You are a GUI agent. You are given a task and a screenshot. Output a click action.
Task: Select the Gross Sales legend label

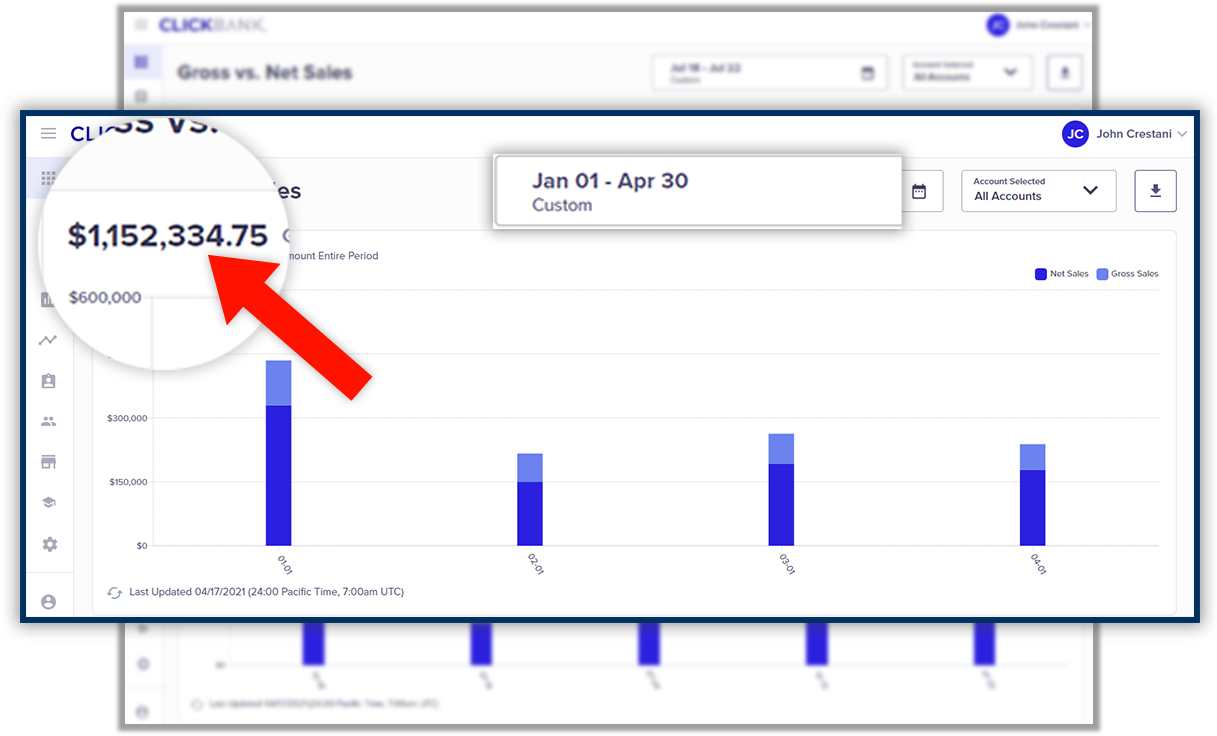click(1135, 274)
